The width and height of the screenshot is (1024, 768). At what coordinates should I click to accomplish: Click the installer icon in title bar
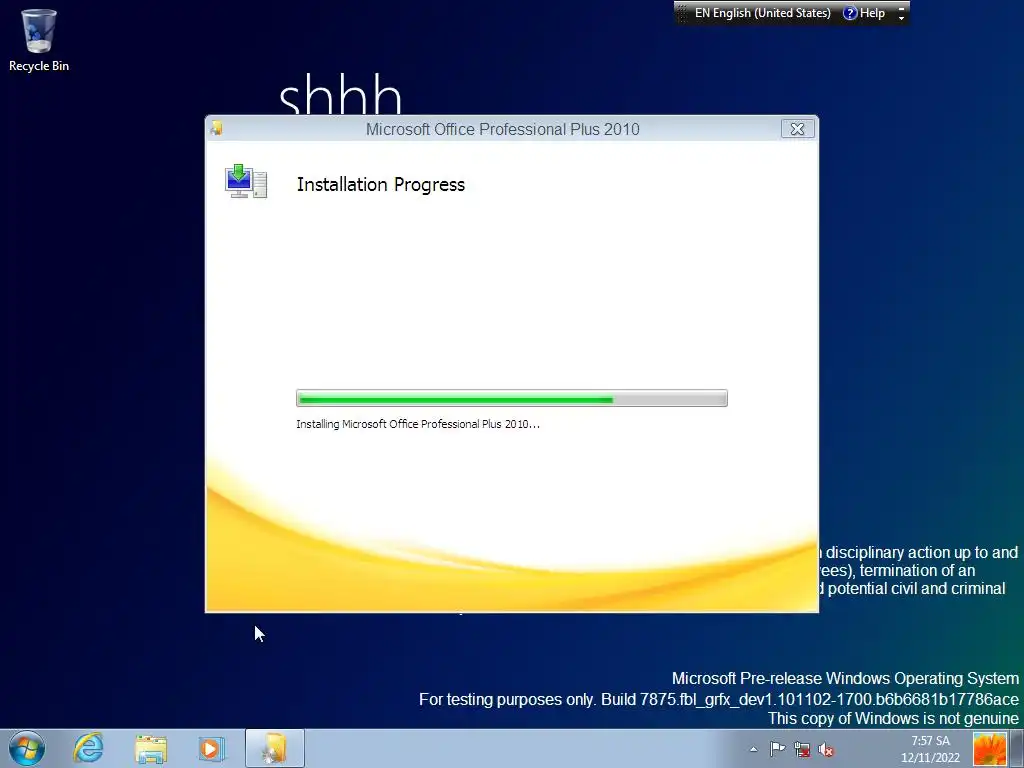(x=217, y=129)
